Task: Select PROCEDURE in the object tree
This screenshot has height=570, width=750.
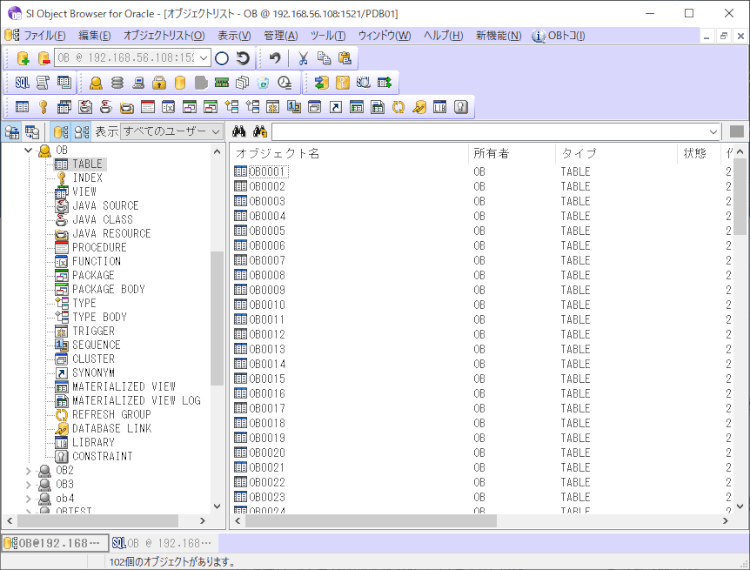Action: (99, 247)
